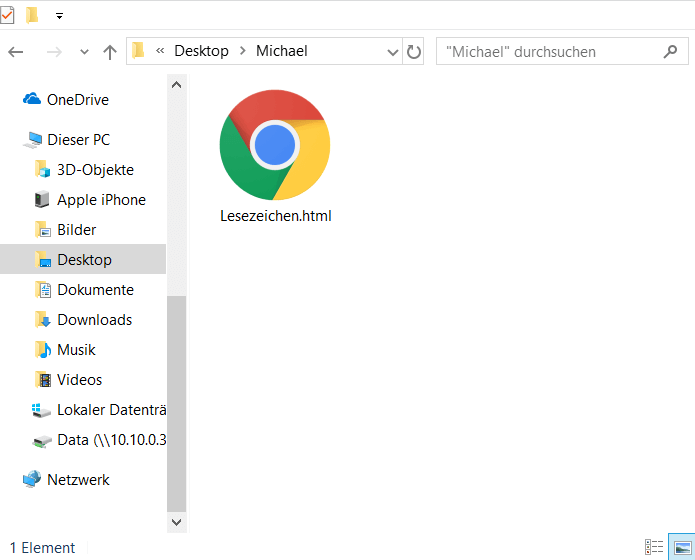Switch to large icons view in status bar
Image resolution: width=695 pixels, height=560 pixels.
682,548
